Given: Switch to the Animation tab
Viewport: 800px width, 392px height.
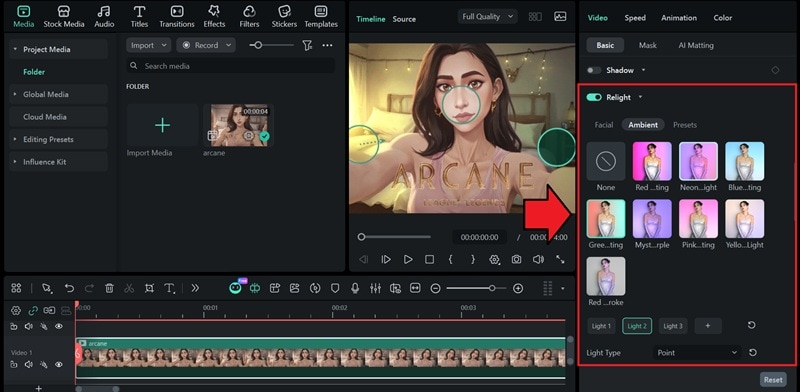Looking at the screenshot, I should pyautogui.click(x=679, y=18).
